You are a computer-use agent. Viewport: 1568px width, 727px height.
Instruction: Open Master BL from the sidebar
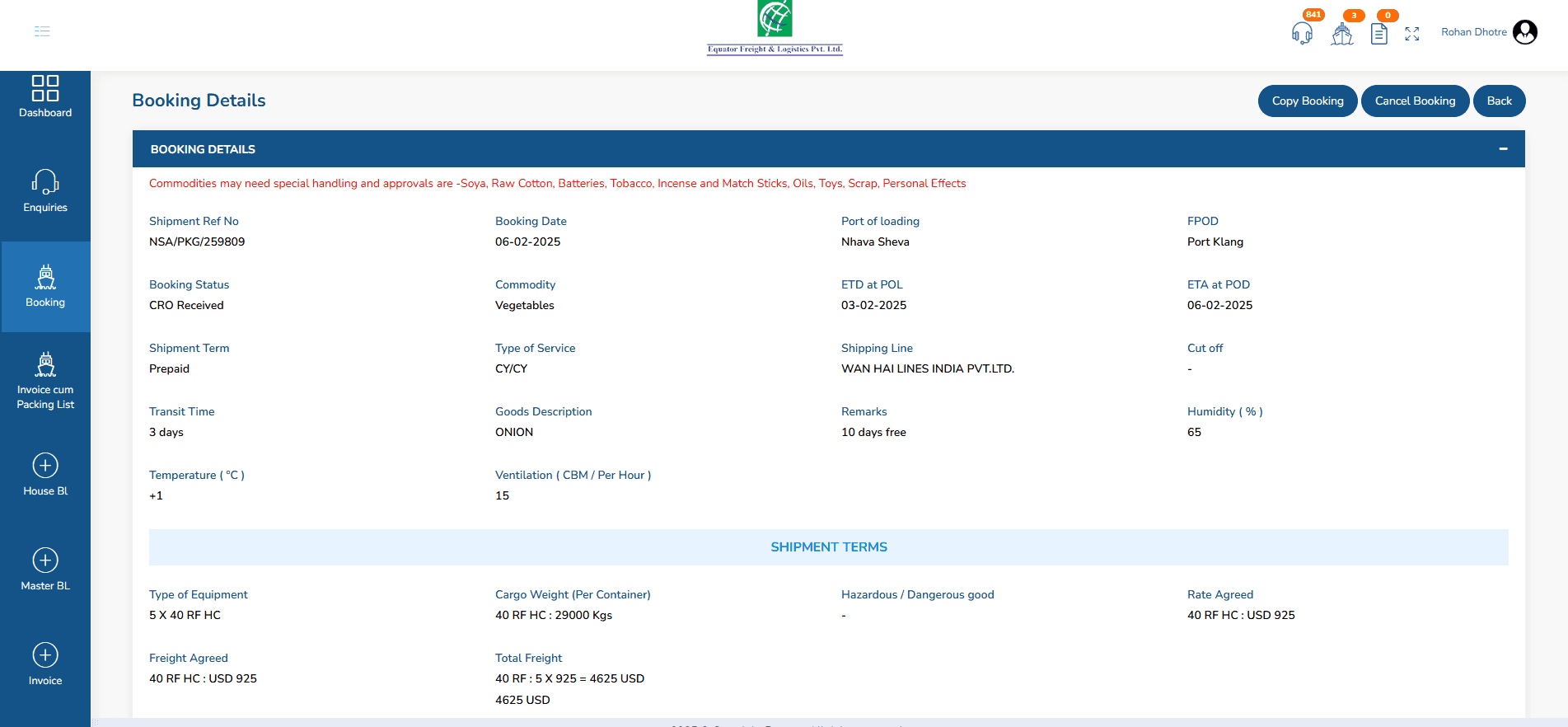[45, 570]
